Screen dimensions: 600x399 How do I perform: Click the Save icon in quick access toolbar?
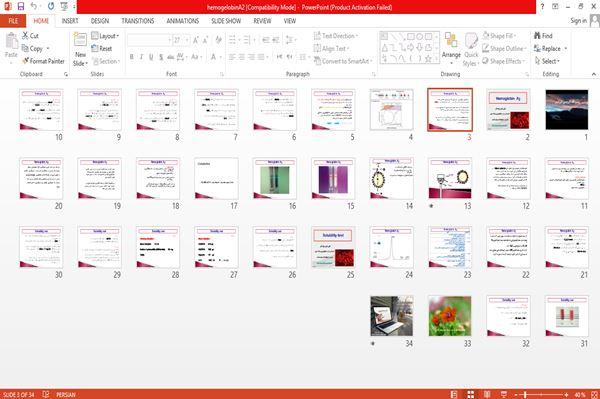click(21, 7)
